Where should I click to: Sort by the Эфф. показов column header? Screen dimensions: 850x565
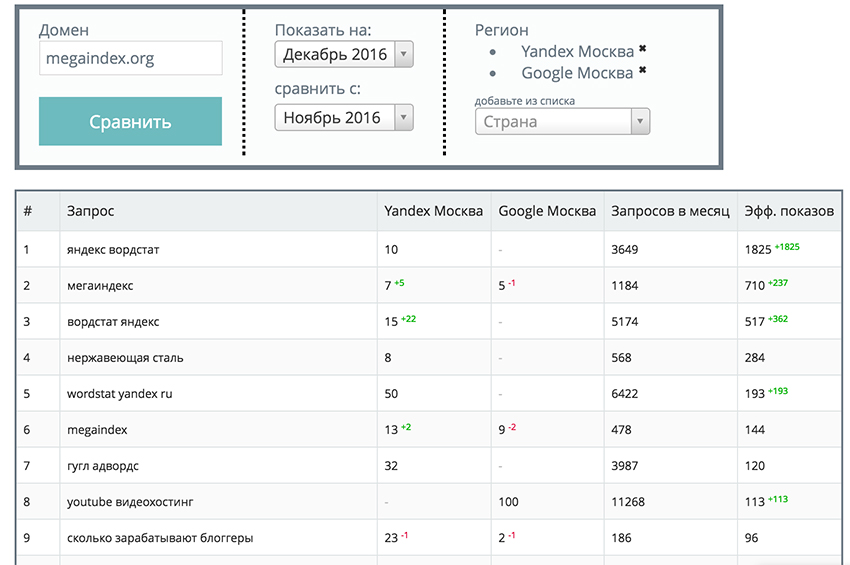pyautogui.click(x=789, y=211)
